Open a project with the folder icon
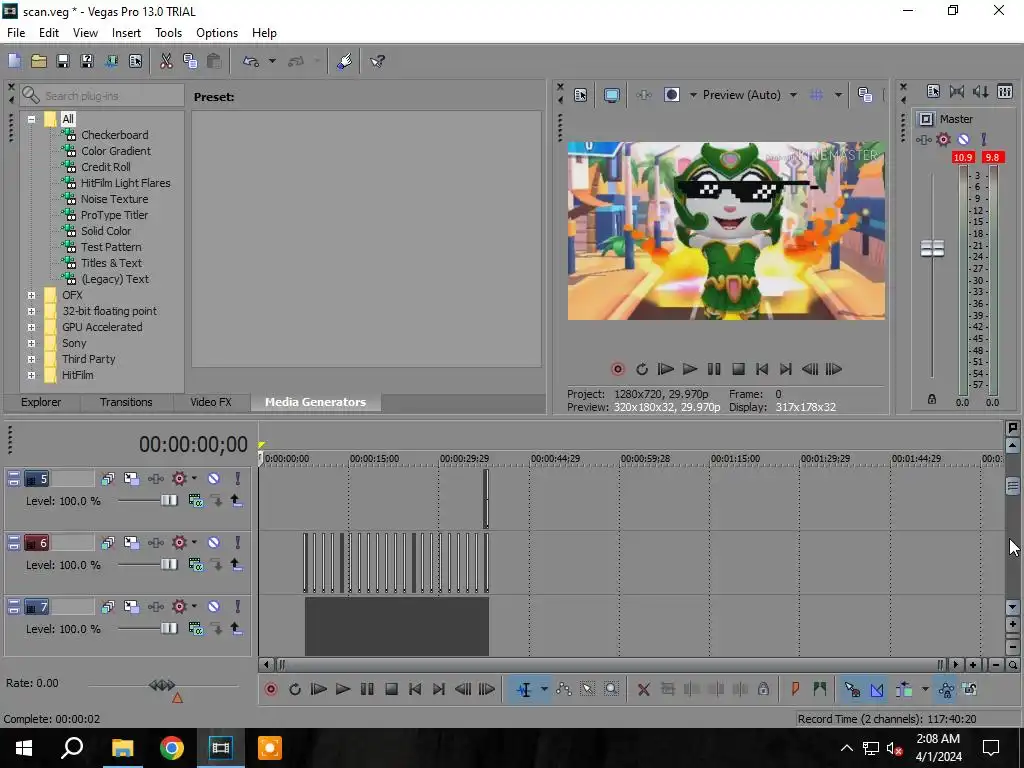Image resolution: width=1024 pixels, height=768 pixels. tap(39, 61)
